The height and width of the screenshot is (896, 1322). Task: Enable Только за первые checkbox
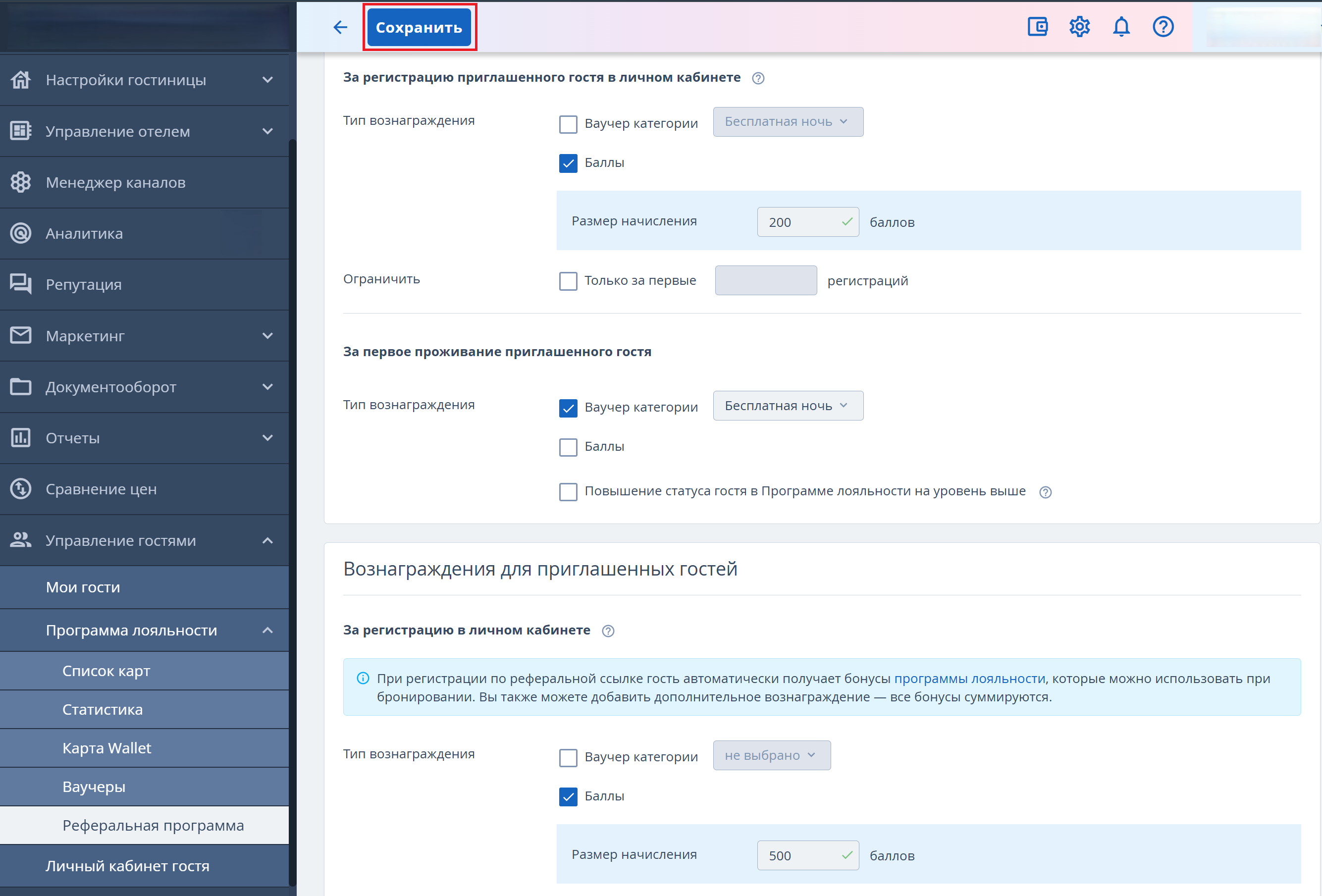click(x=568, y=280)
